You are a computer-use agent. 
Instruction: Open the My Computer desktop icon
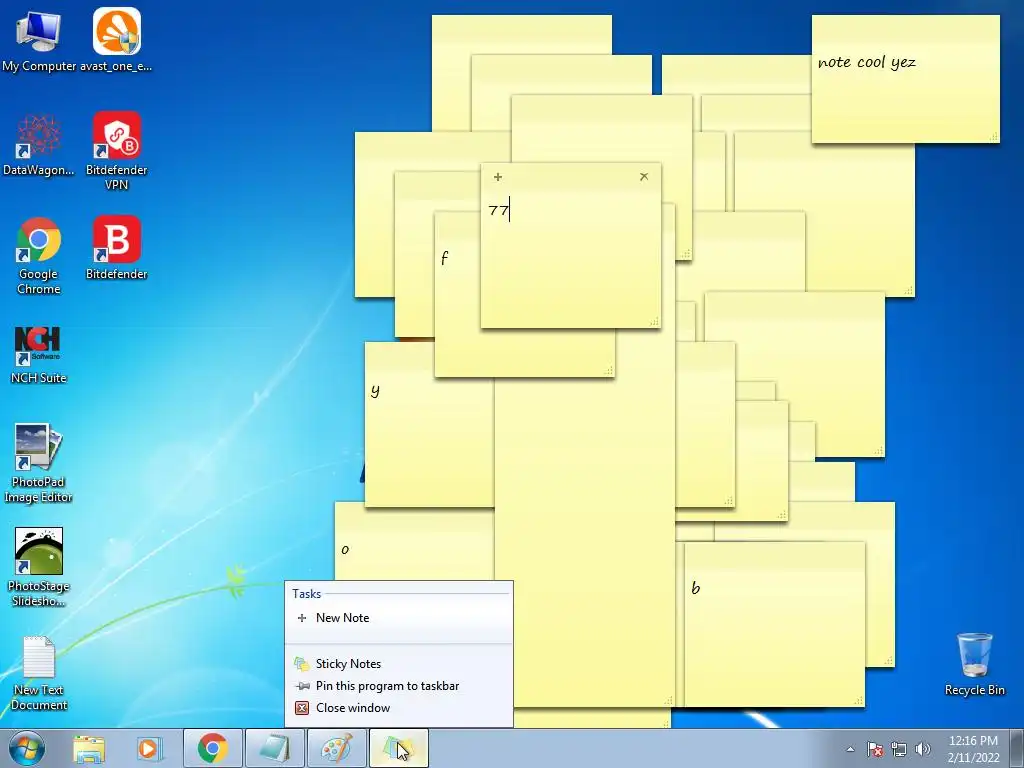click(39, 40)
